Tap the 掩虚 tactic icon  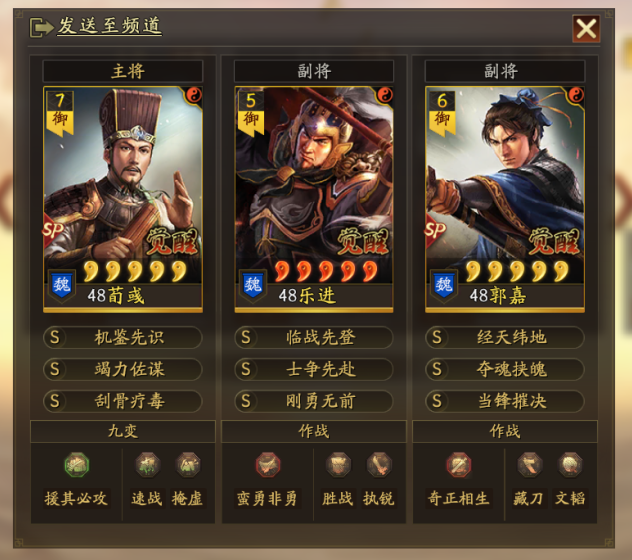188,464
